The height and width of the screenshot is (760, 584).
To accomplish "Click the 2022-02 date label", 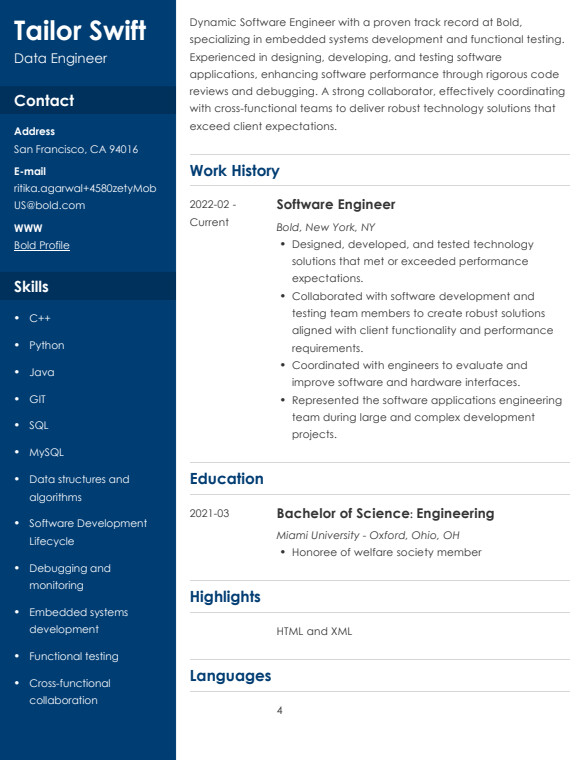I will (x=213, y=204).
